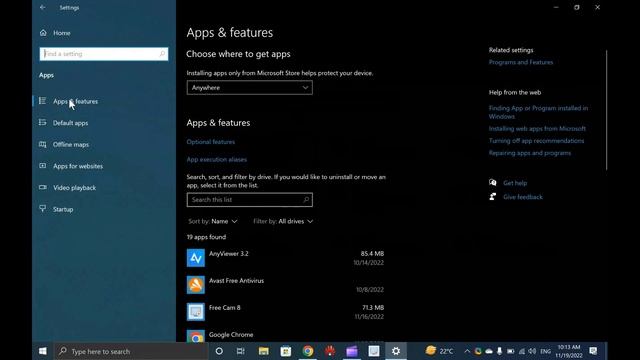Viewport: 640px width, 360px height.
Task: Click the Video playback camera icon
Action: pyautogui.click(x=42, y=187)
